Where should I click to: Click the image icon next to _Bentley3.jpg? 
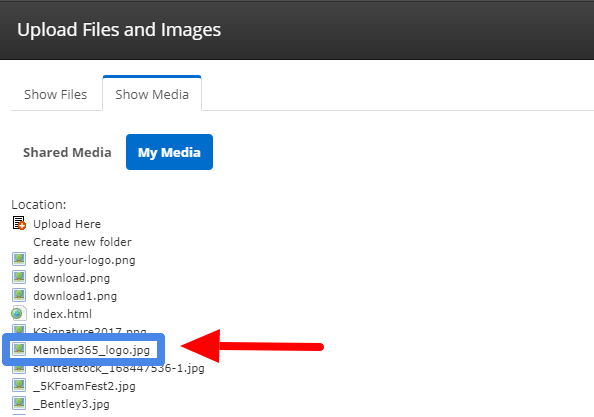tap(19, 403)
